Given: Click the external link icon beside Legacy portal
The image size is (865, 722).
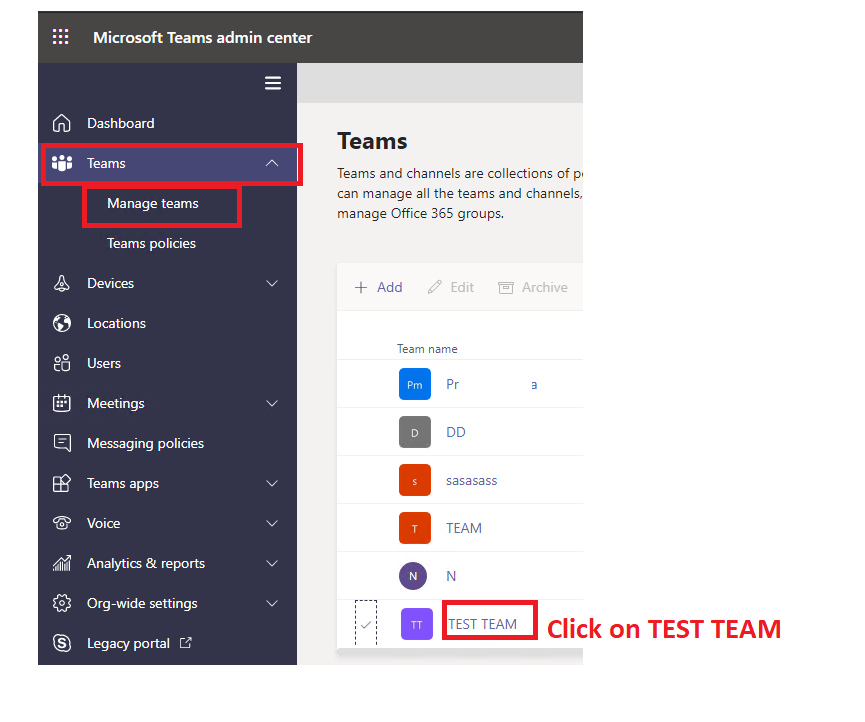Looking at the screenshot, I should coord(186,643).
